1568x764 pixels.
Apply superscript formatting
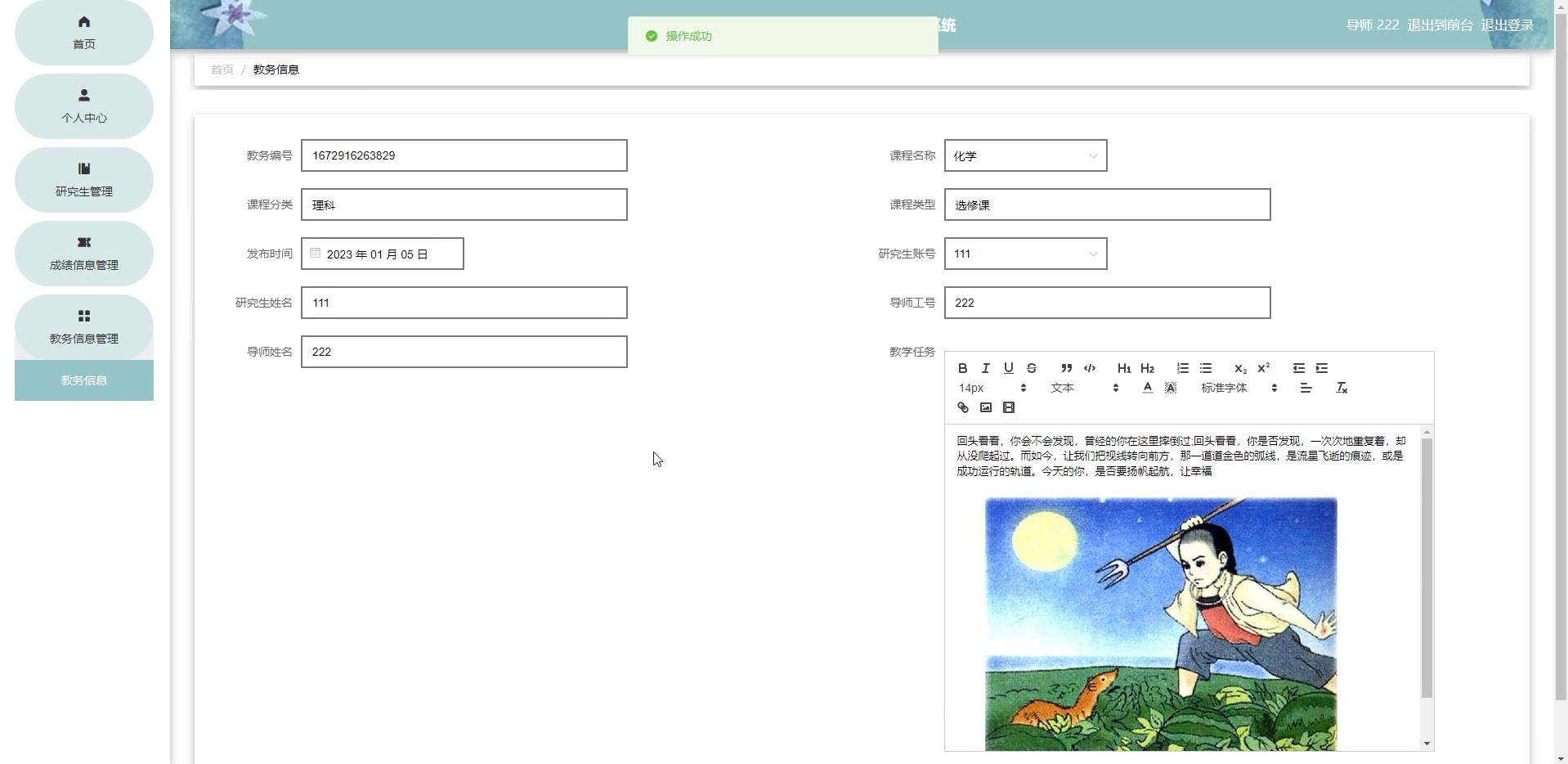[x=1264, y=368]
